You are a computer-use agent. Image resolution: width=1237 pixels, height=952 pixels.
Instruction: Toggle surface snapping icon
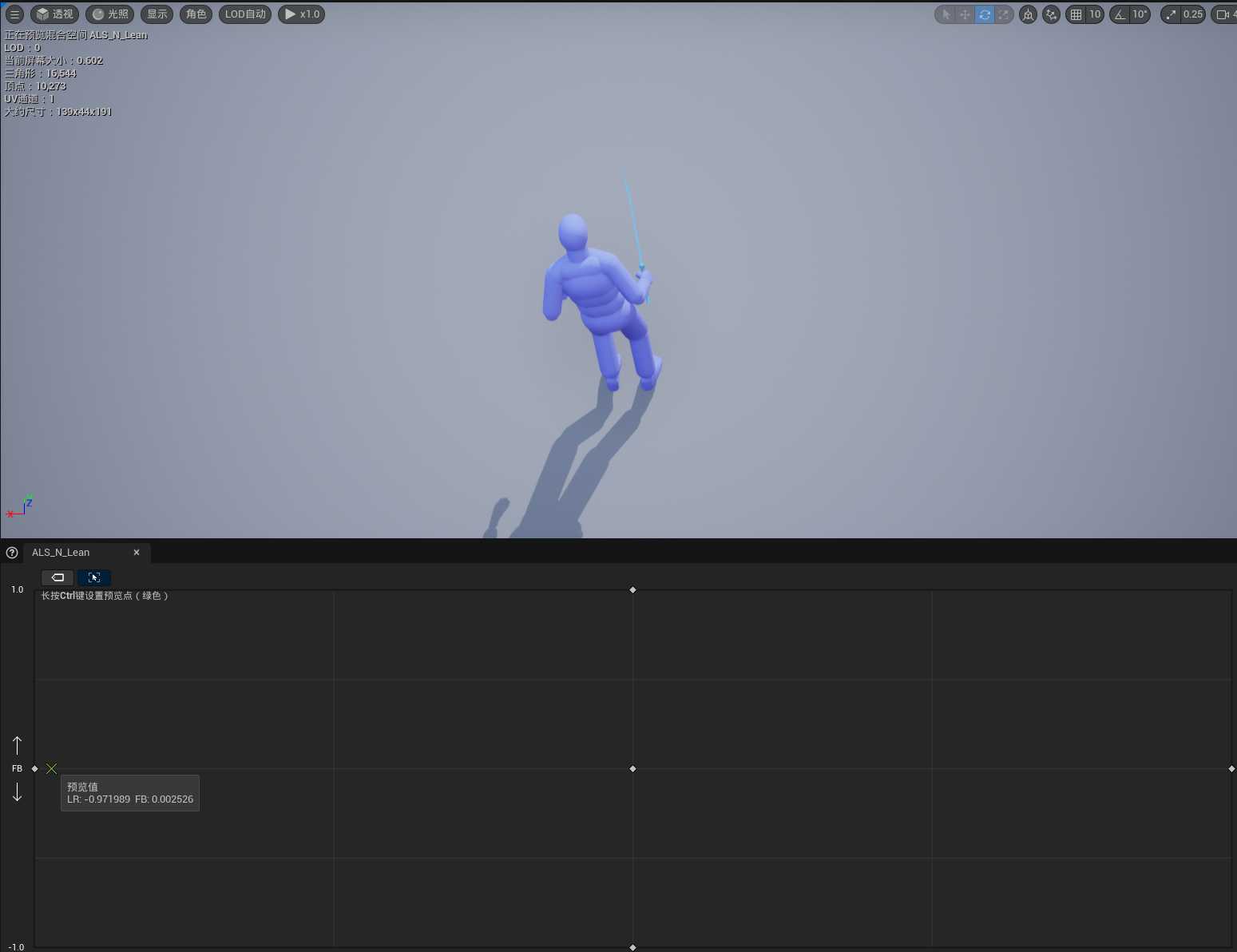coord(1051,14)
